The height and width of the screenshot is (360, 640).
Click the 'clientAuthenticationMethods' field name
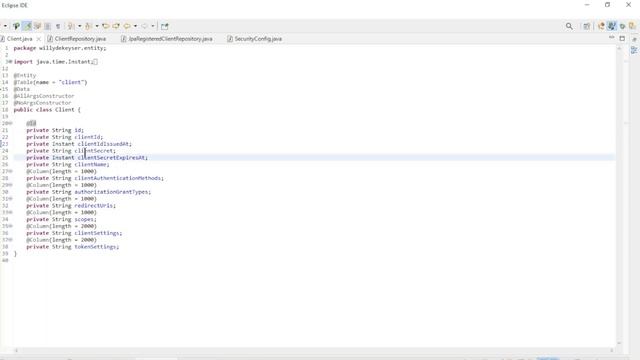click(x=118, y=178)
